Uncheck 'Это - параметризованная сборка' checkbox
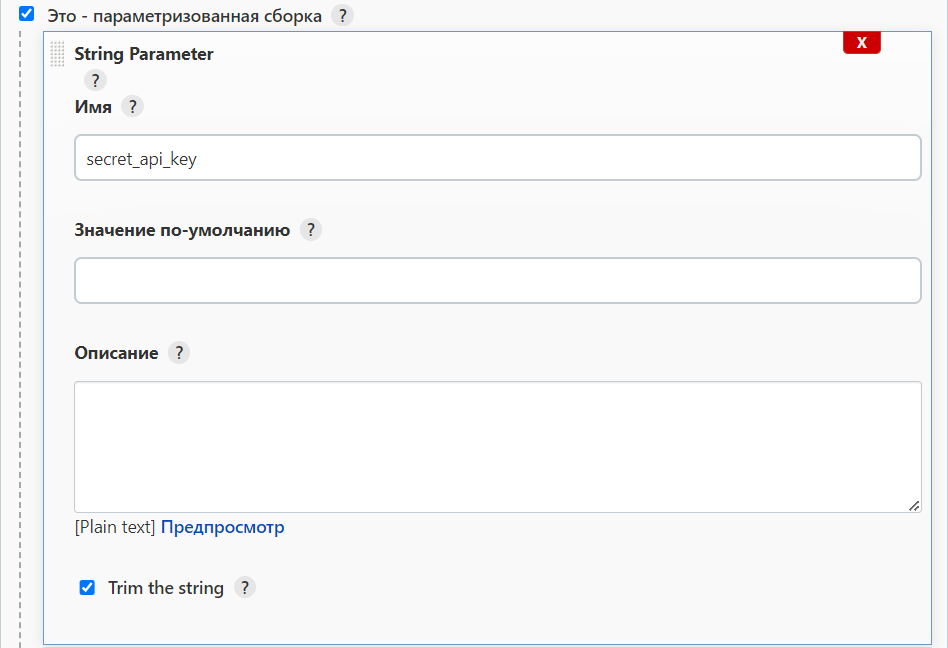948x648 pixels. (x=25, y=14)
